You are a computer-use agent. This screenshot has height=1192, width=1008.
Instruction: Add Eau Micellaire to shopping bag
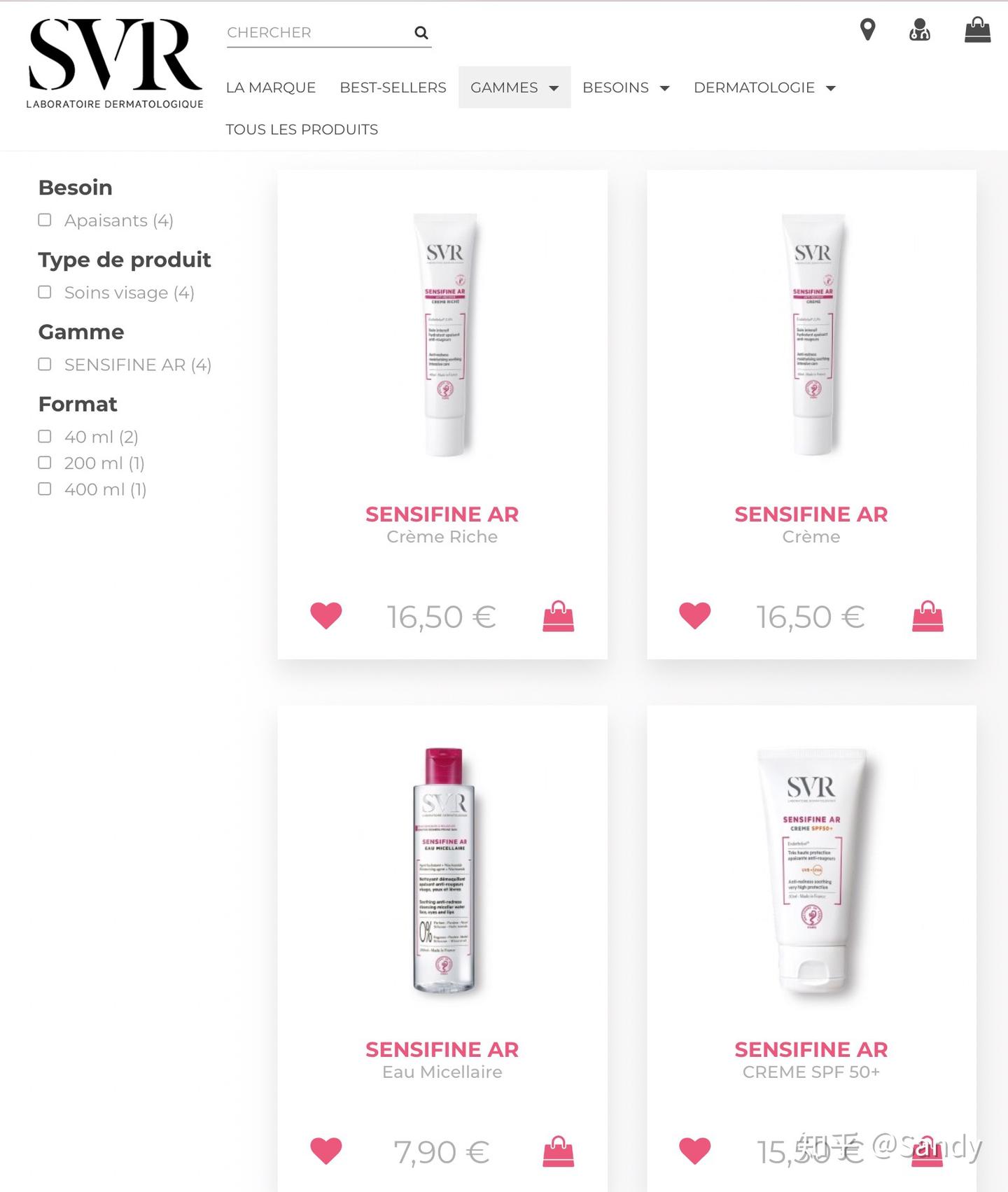pos(559,1151)
